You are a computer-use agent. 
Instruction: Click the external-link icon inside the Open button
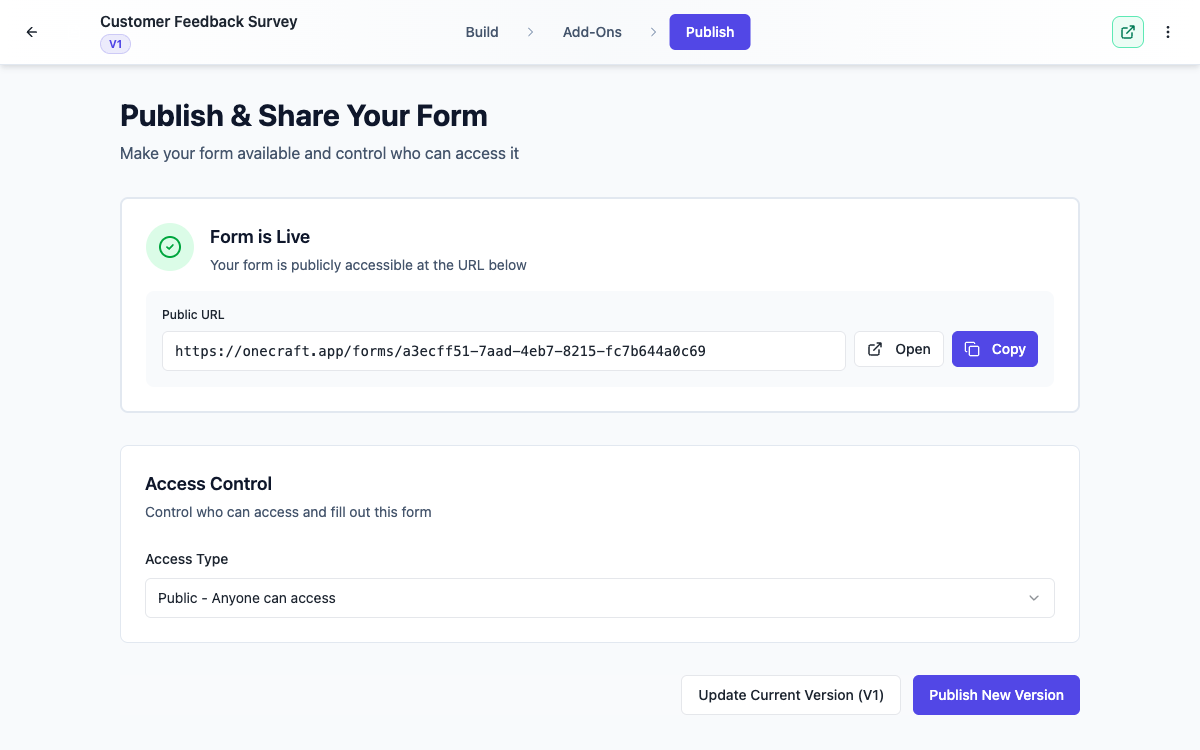(x=875, y=349)
